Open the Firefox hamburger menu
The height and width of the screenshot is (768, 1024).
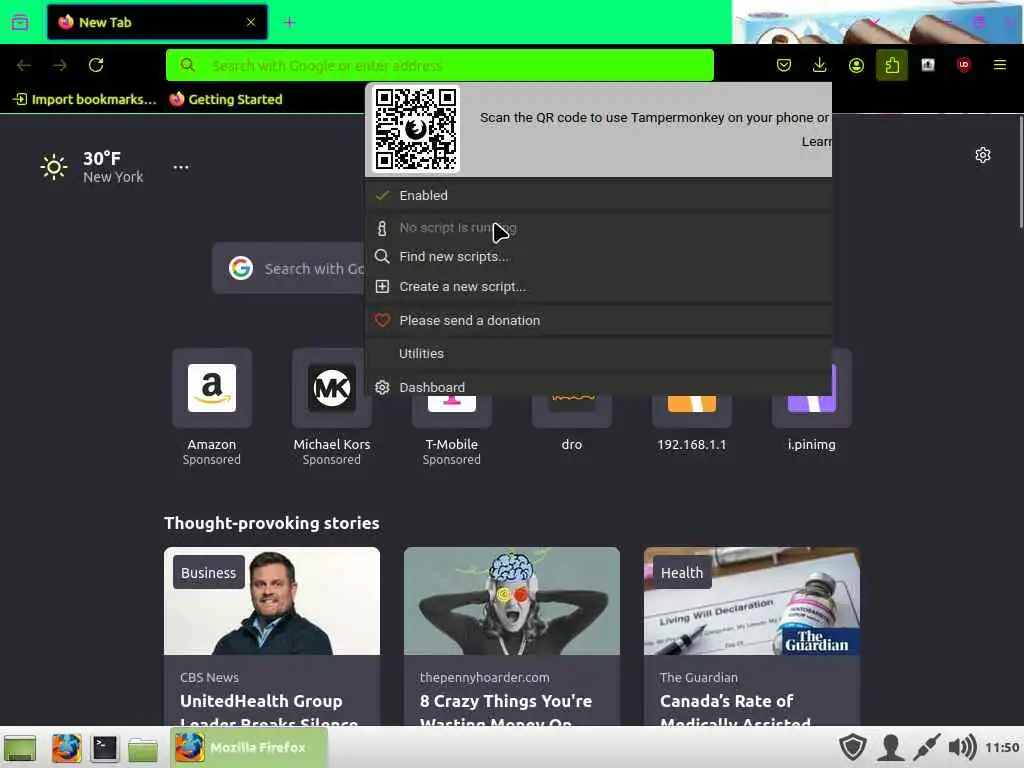click(x=1000, y=65)
